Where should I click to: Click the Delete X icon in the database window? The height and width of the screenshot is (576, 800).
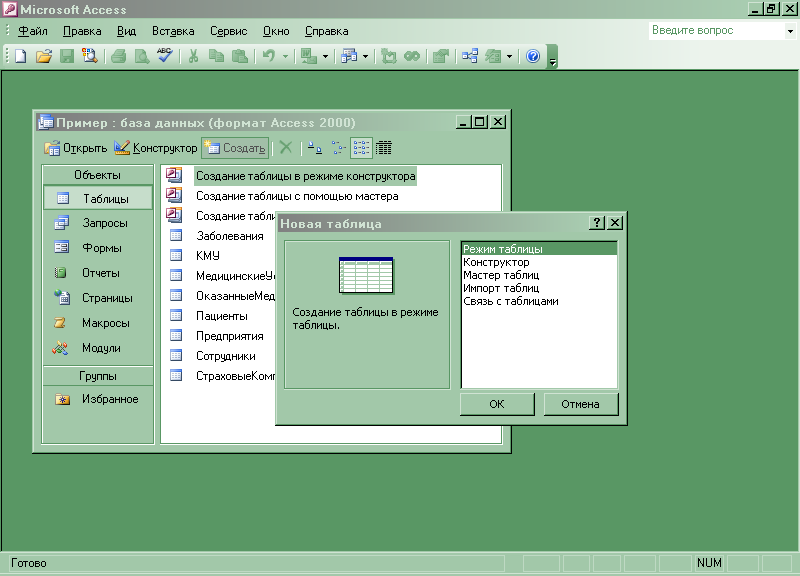point(286,148)
